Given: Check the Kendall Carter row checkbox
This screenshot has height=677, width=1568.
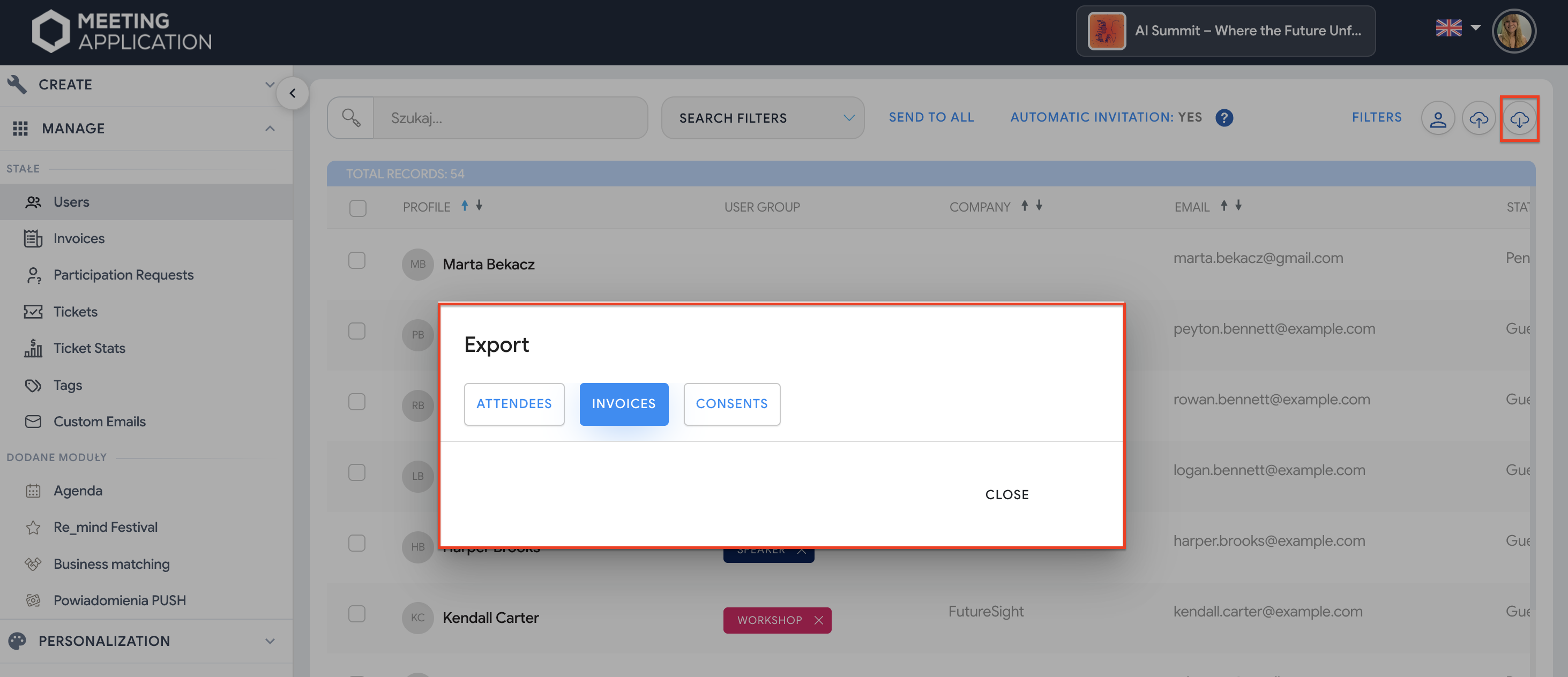Looking at the screenshot, I should (357, 614).
